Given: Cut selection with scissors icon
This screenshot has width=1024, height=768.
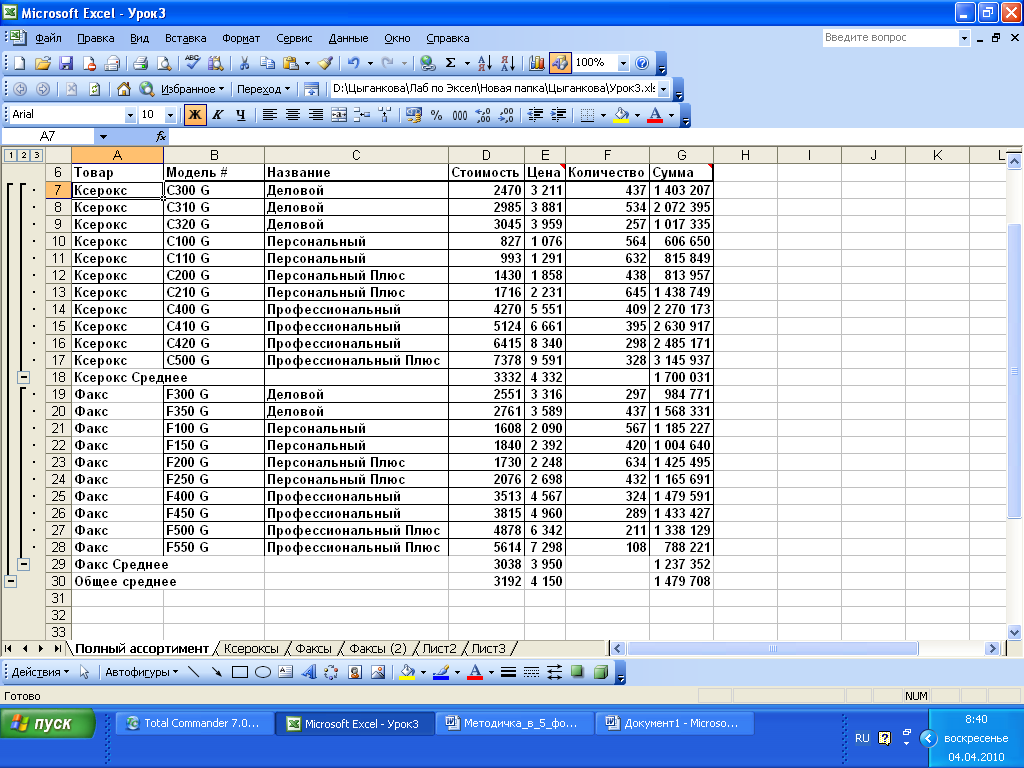Looking at the screenshot, I should tap(244, 63).
